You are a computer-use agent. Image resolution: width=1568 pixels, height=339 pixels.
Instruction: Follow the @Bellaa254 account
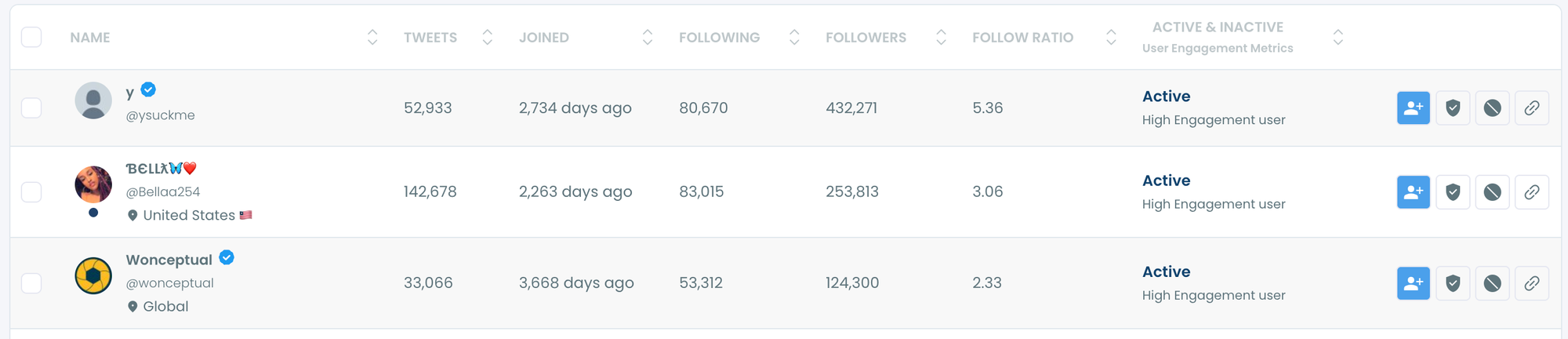(1413, 192)
